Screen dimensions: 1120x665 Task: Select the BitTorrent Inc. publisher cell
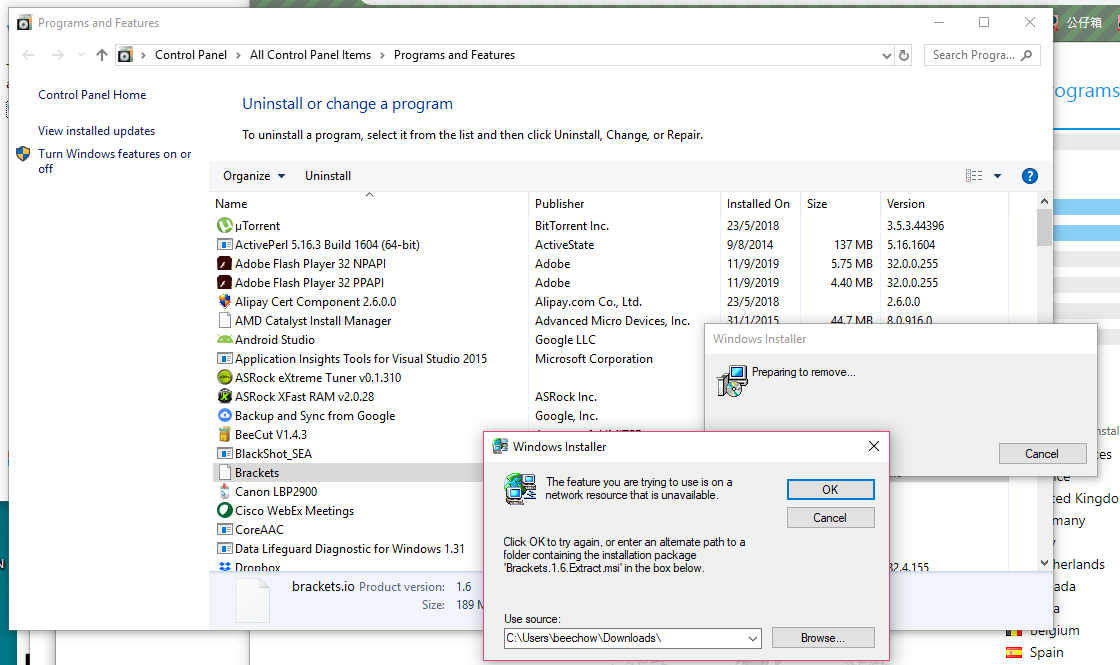571,226
